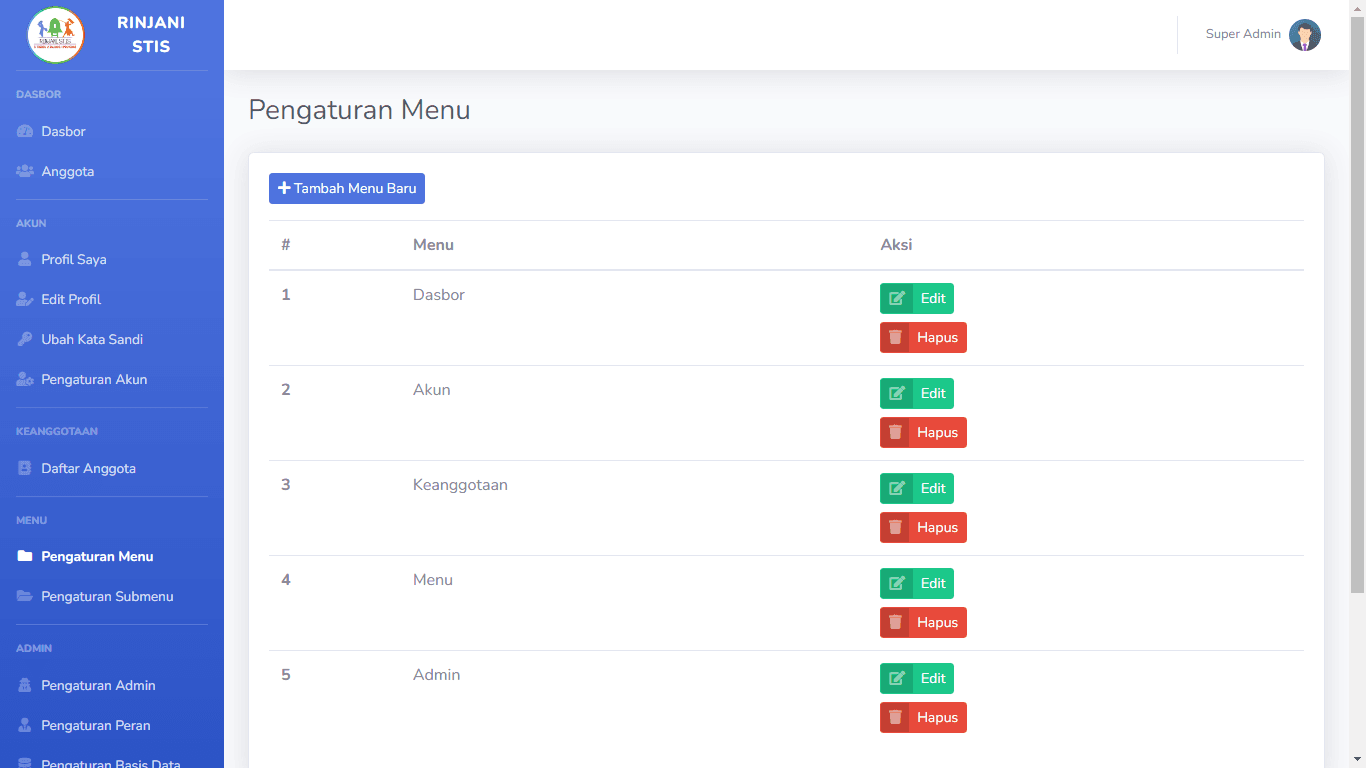Navigate to Pengaturan Peran

(x=95, y=726)
